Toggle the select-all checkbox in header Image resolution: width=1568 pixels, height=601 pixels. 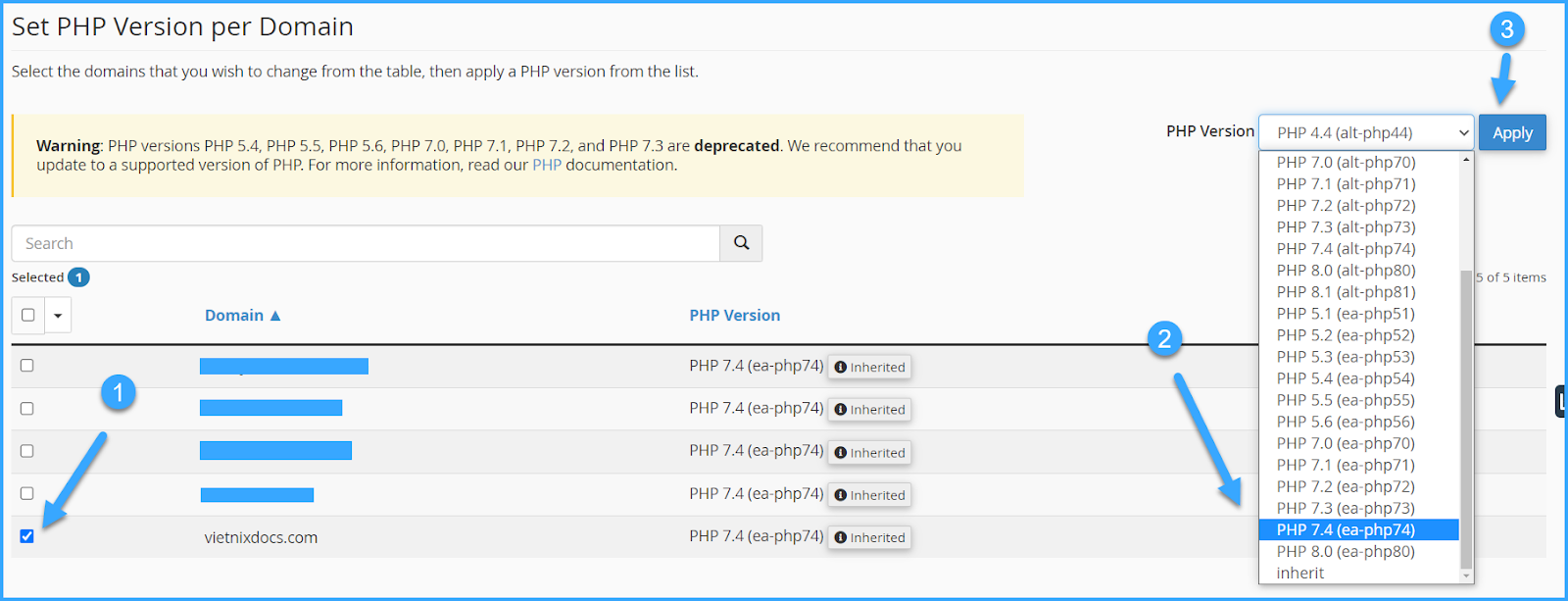[x=27, y=315]
